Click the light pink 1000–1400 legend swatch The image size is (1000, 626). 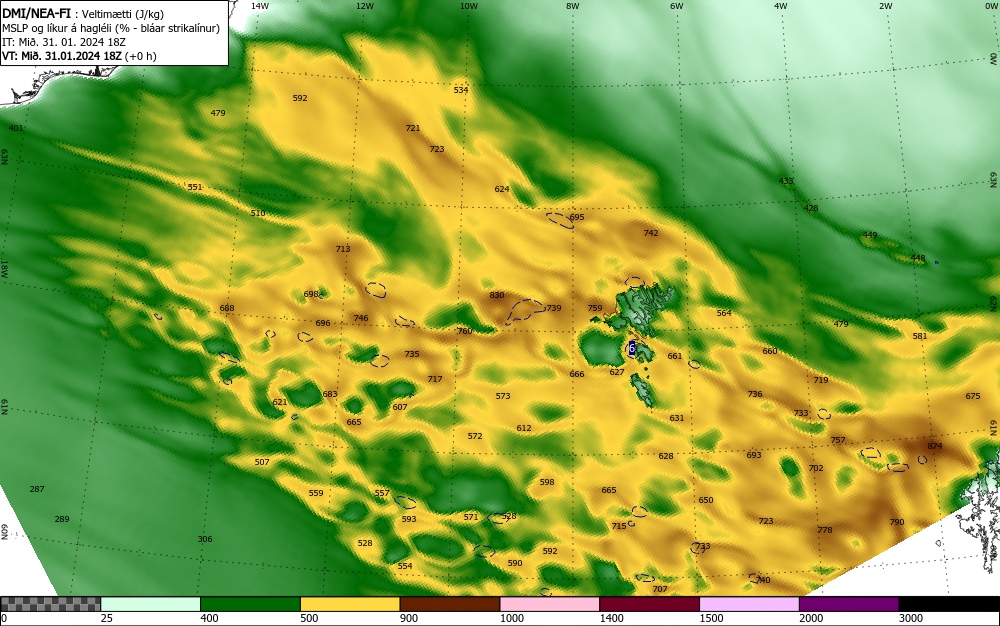click(550, 604)
